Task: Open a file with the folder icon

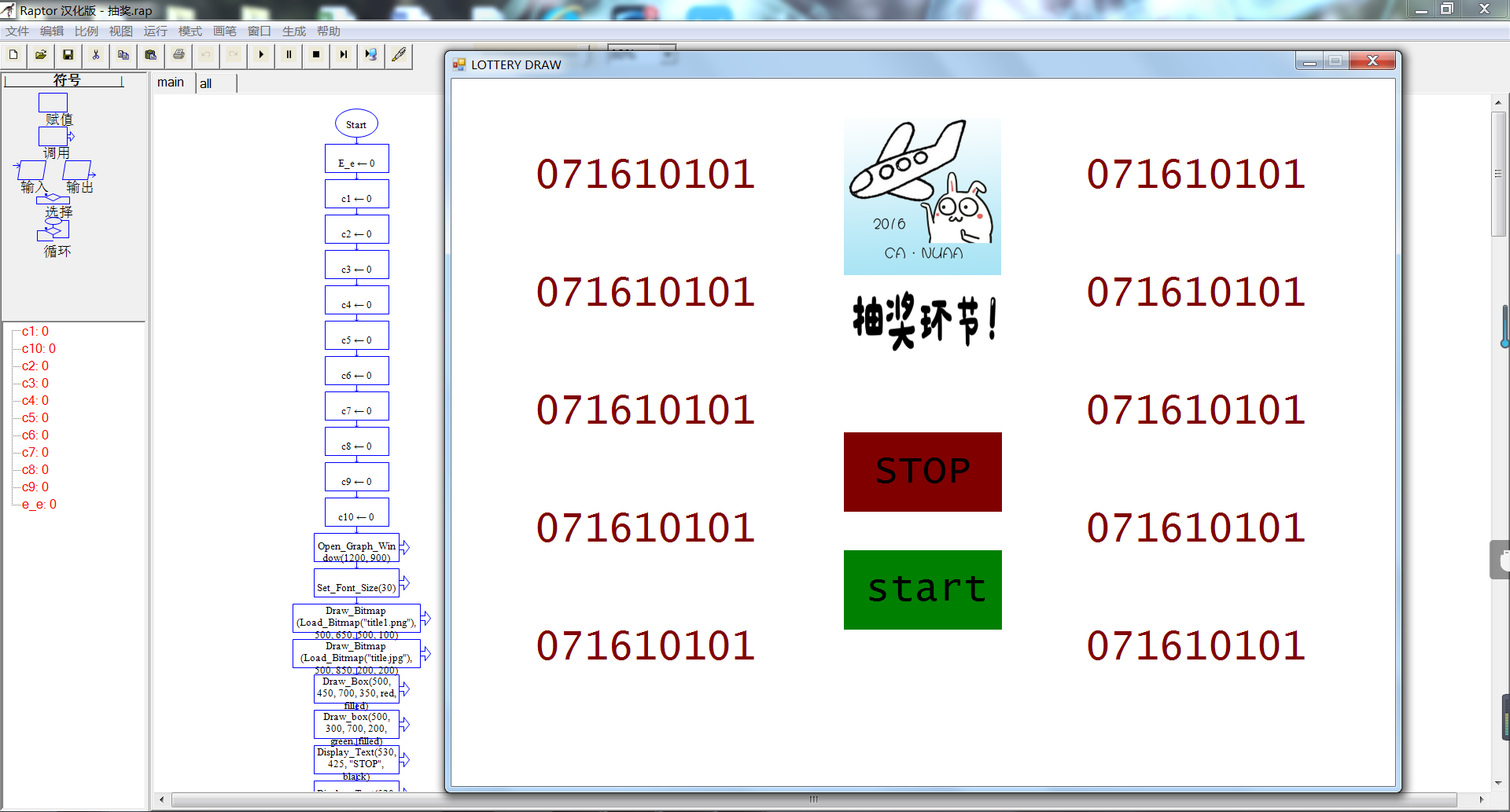Action: pos(41,55)
